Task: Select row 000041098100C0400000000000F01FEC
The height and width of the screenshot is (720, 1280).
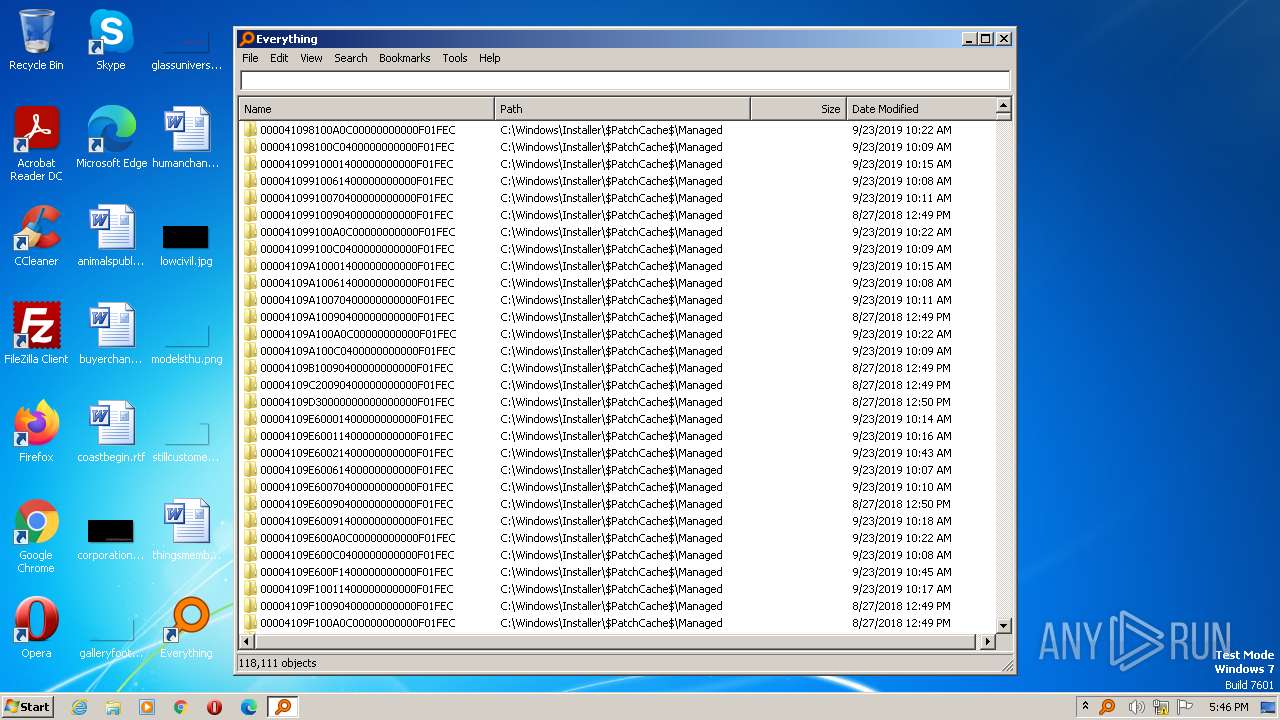Action: tap(617, 147)
